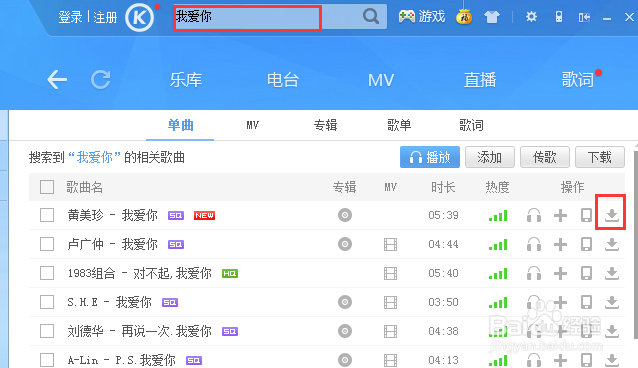Click the 注册 register link

pos(105,17)
